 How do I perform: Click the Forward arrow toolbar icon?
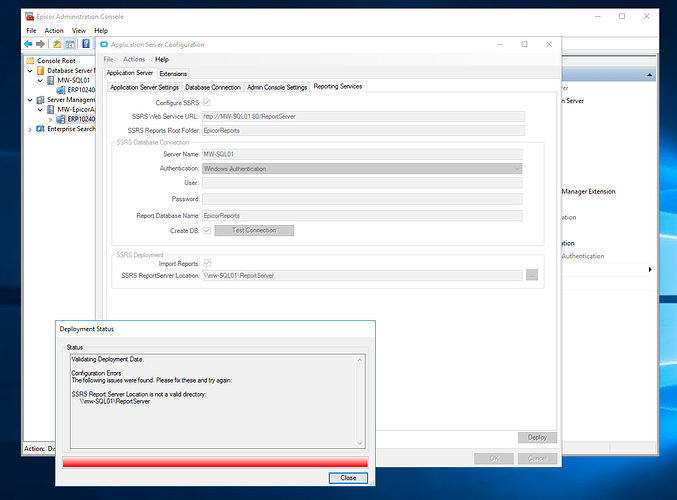(x=41, y=44)
